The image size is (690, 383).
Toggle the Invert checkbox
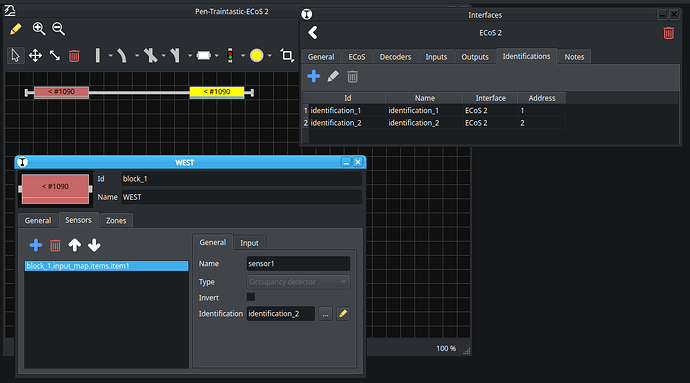coord(251,297)
